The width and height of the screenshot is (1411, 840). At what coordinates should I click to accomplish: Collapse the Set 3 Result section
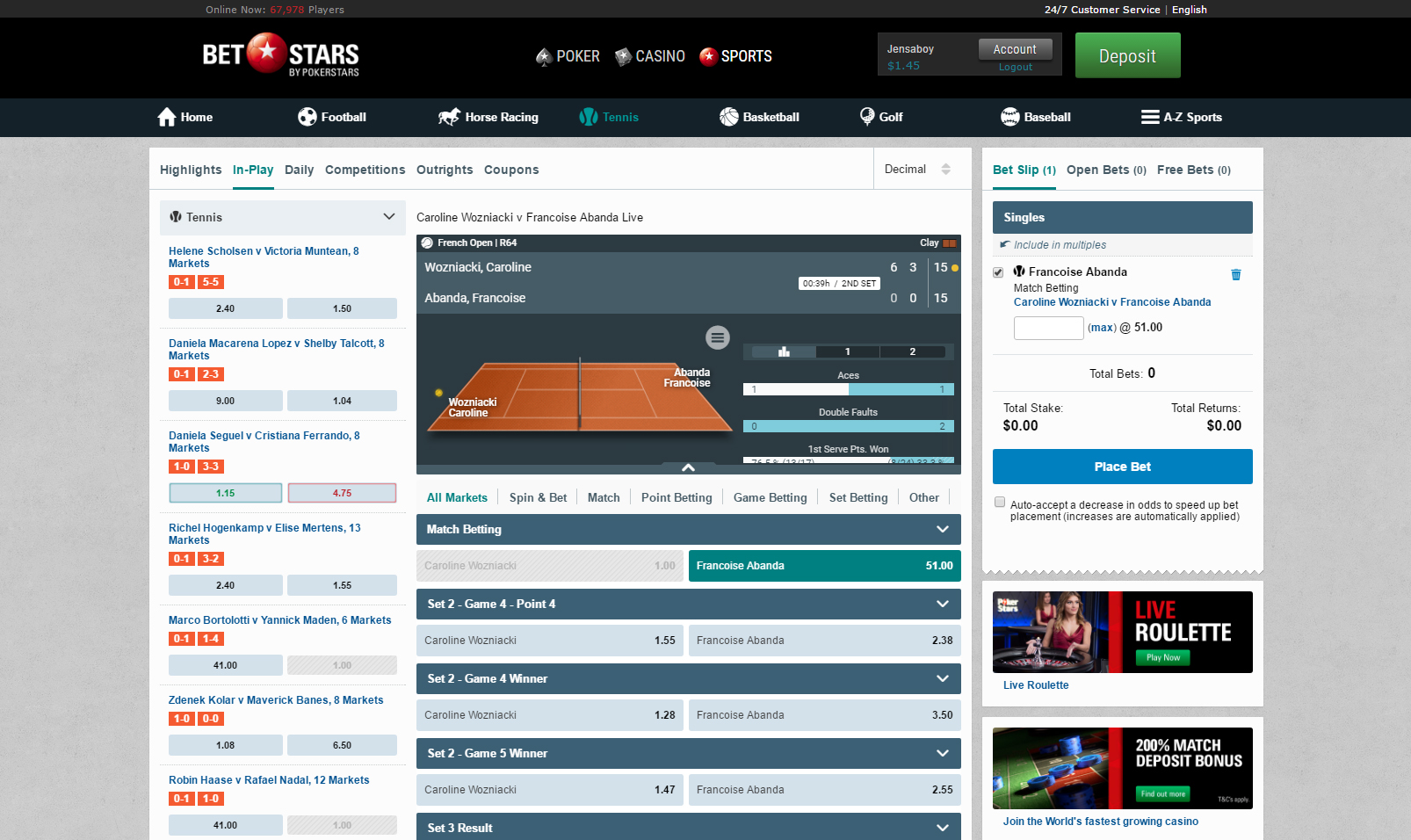(x=689, y=827)
